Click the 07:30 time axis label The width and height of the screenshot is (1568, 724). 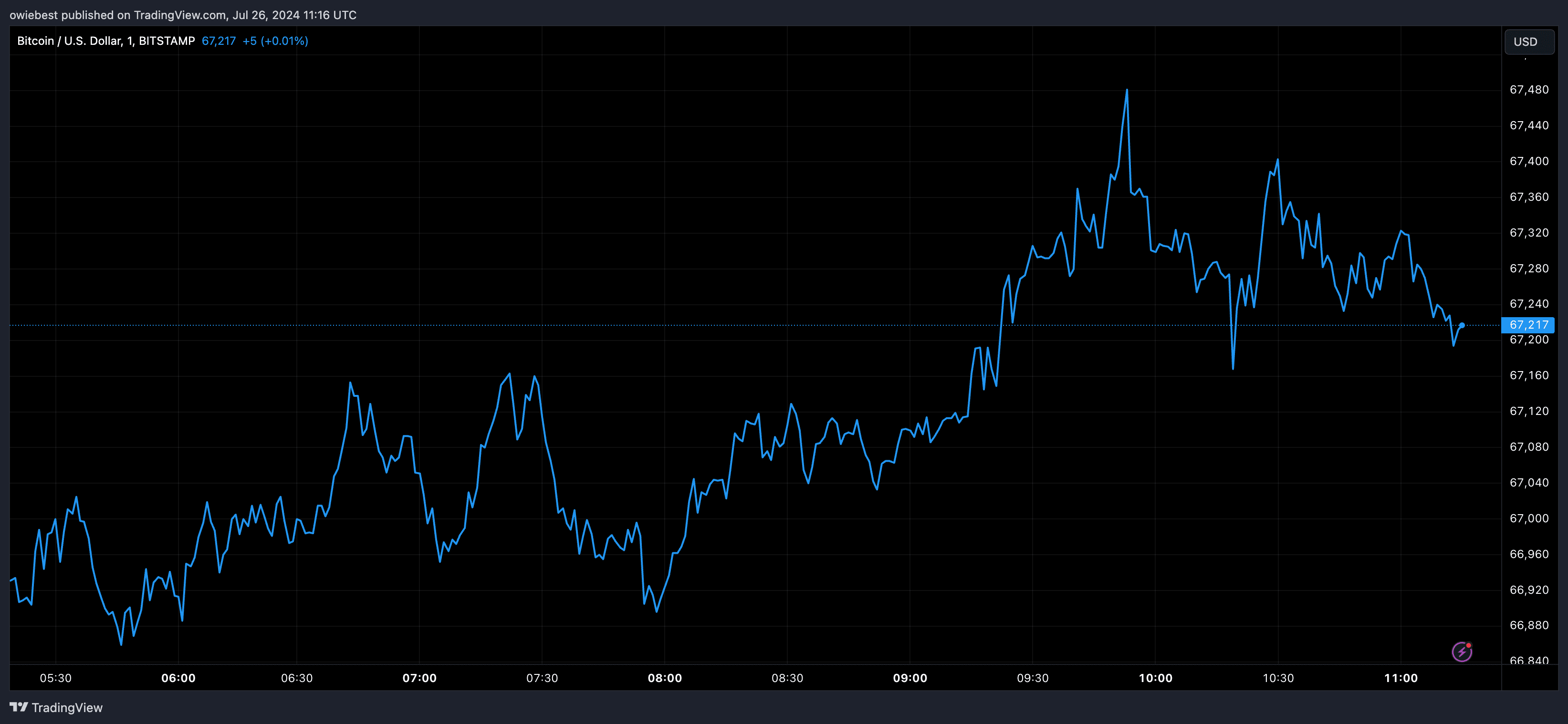pyautogui.click(x=542, y=678)
